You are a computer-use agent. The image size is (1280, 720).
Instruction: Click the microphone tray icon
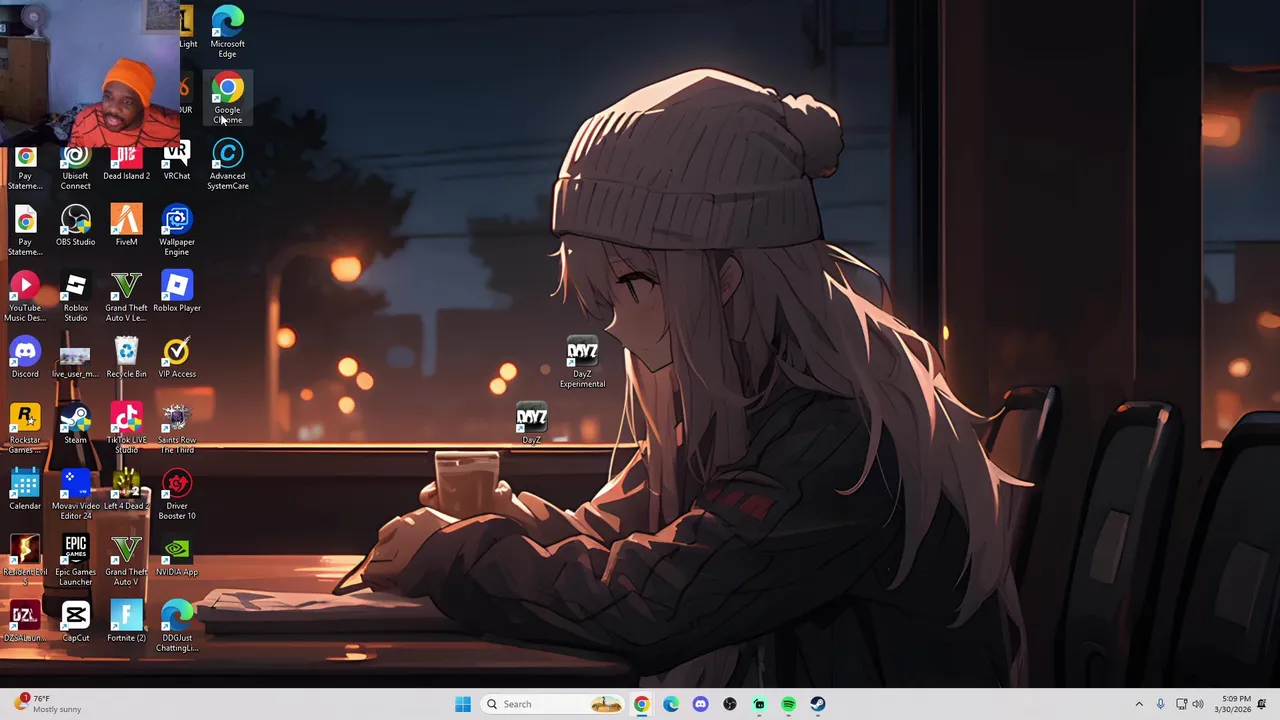point(1160,704)
